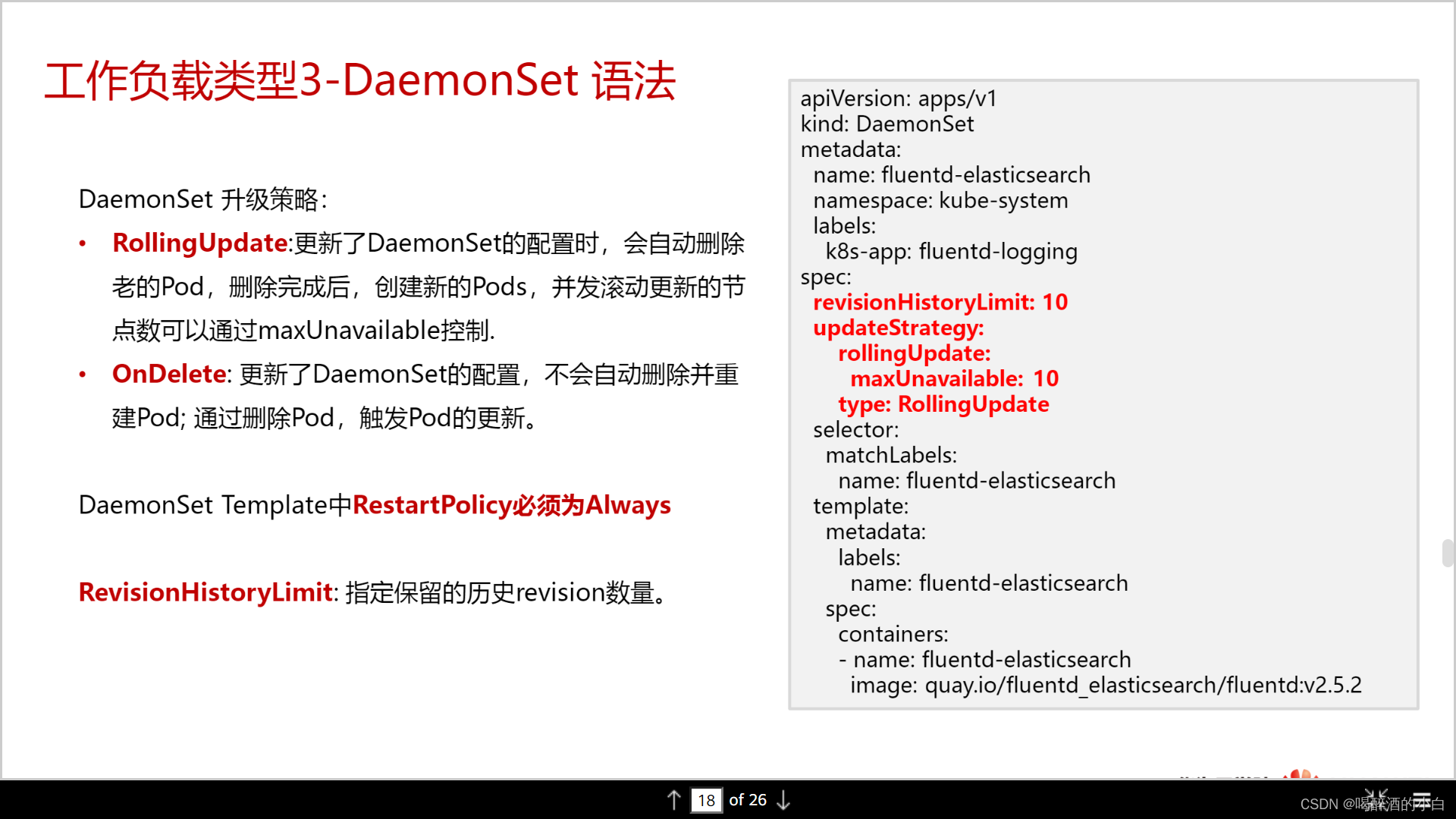Image resolution: width=1456 pixels, height=819 pixels.
Task: Click the 'apiVersion: apps/v1' line
Action: pyautogui.click(x=899, y=99)
